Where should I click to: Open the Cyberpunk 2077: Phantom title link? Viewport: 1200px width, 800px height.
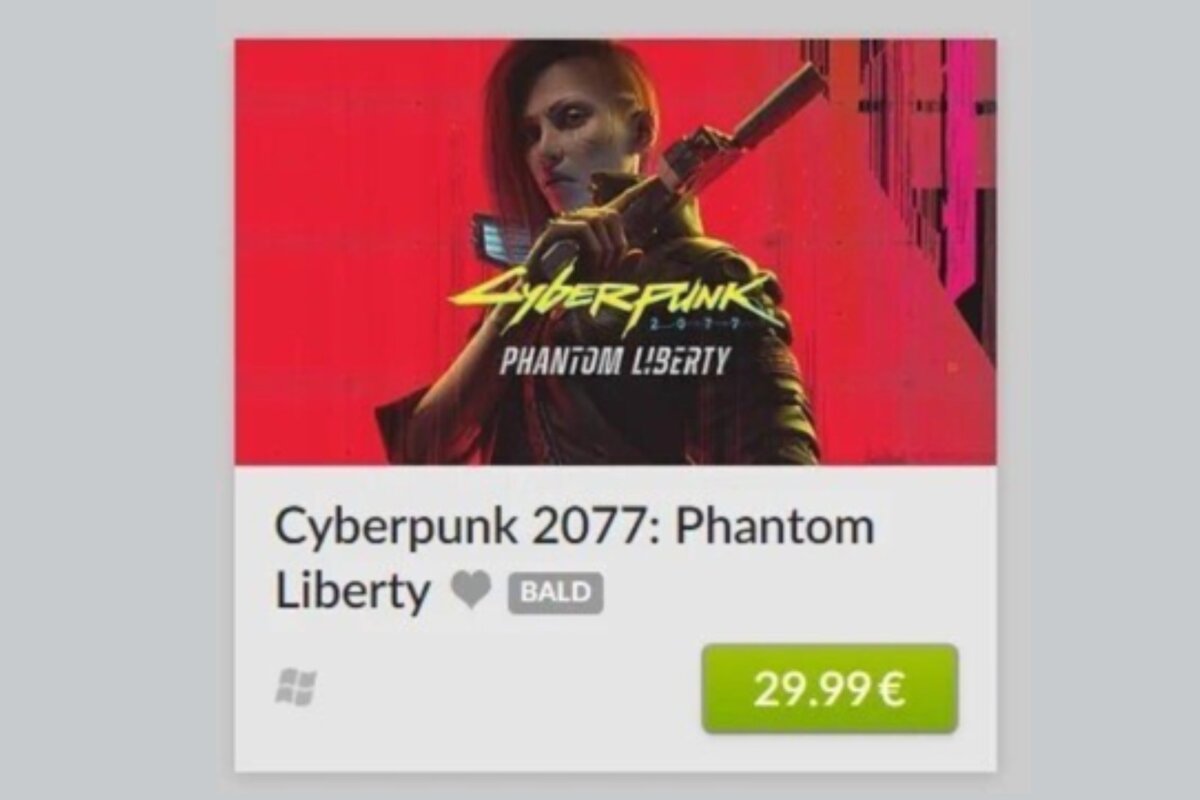(575, 527)
